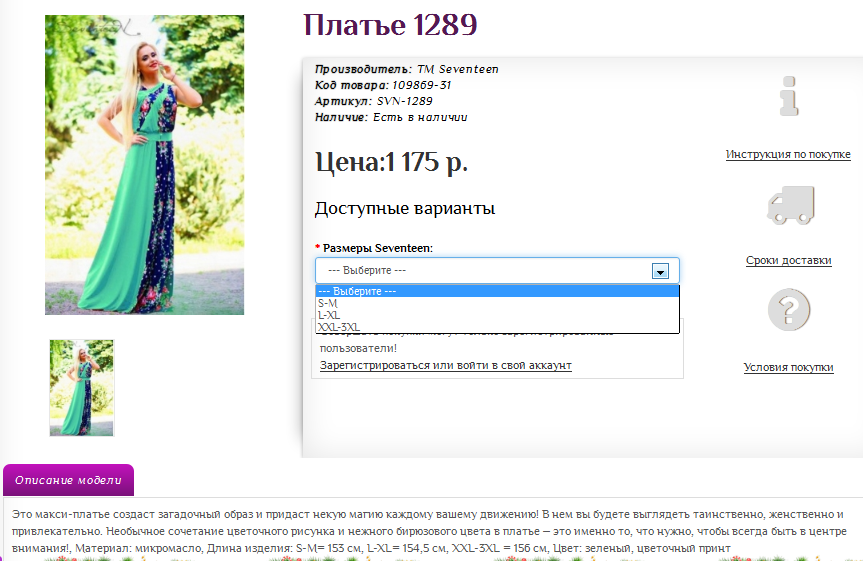The image size is (863, 561).
Task: Click Код товара: 109869-31 text
Action: pos(383,85)
